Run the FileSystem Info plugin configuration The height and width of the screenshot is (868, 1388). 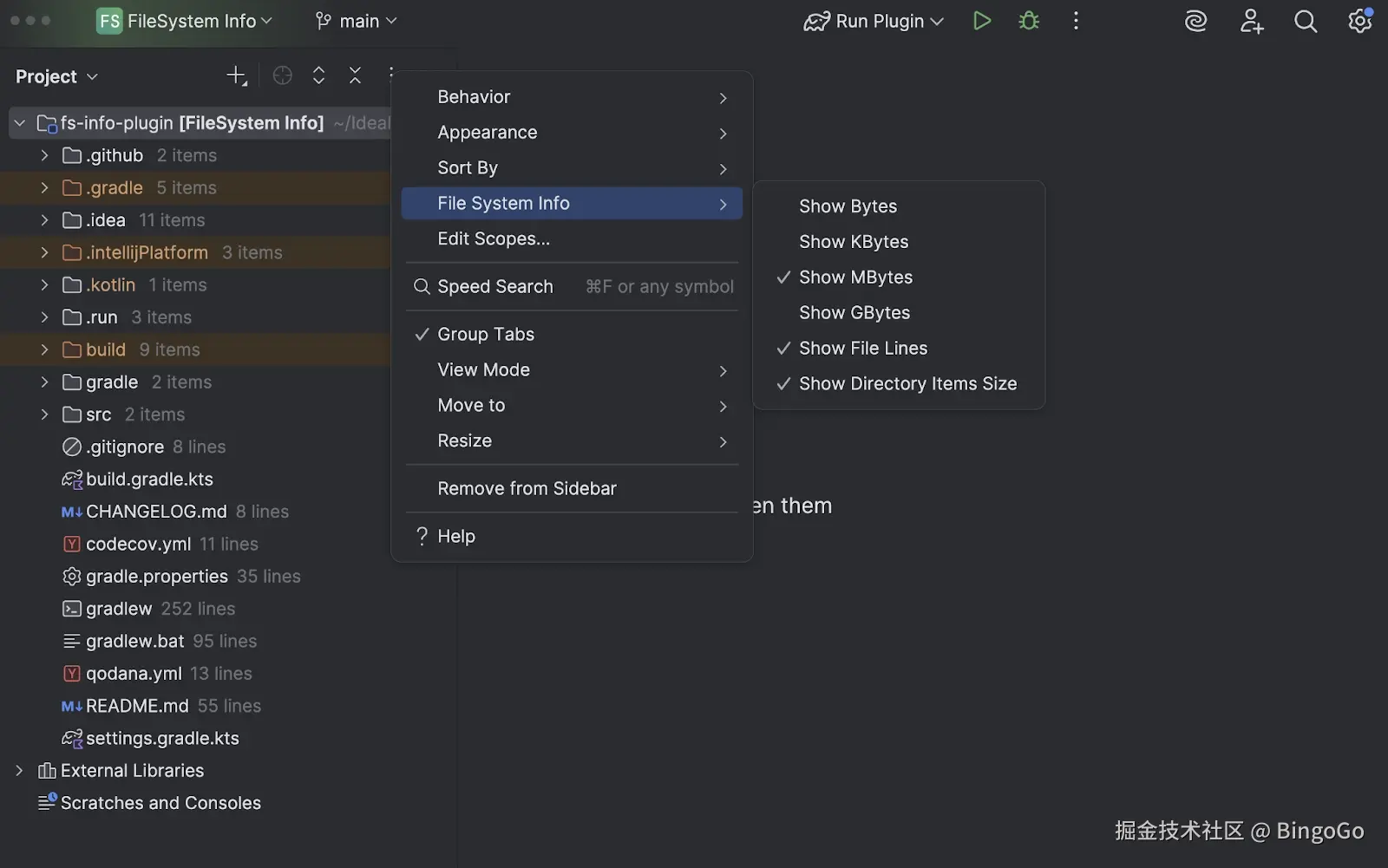click(x=981, y=21)
